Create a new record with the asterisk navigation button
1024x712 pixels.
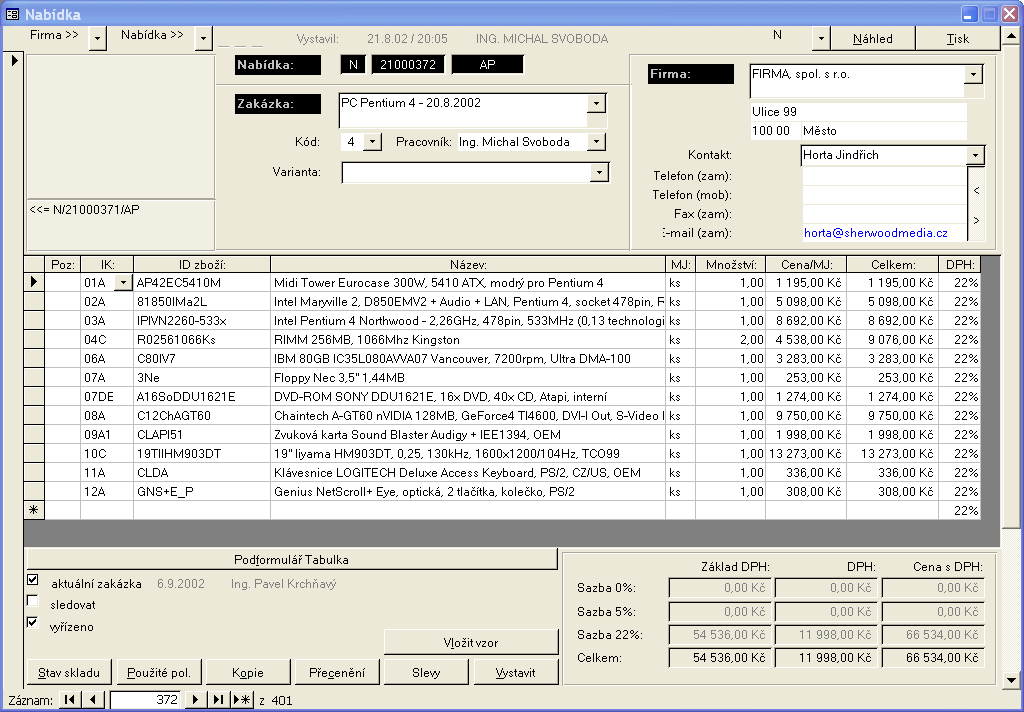click(x=242, y=700)
